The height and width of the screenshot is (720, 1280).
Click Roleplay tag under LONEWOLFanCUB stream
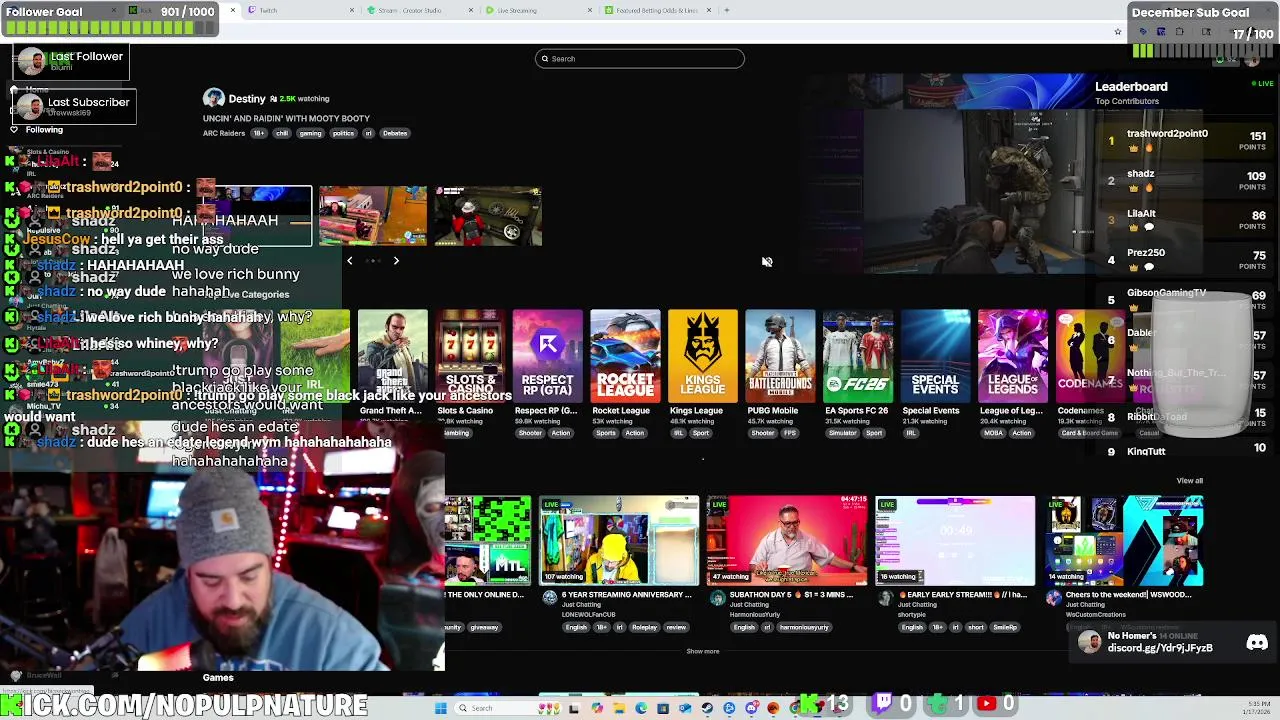tap(644, 628)
